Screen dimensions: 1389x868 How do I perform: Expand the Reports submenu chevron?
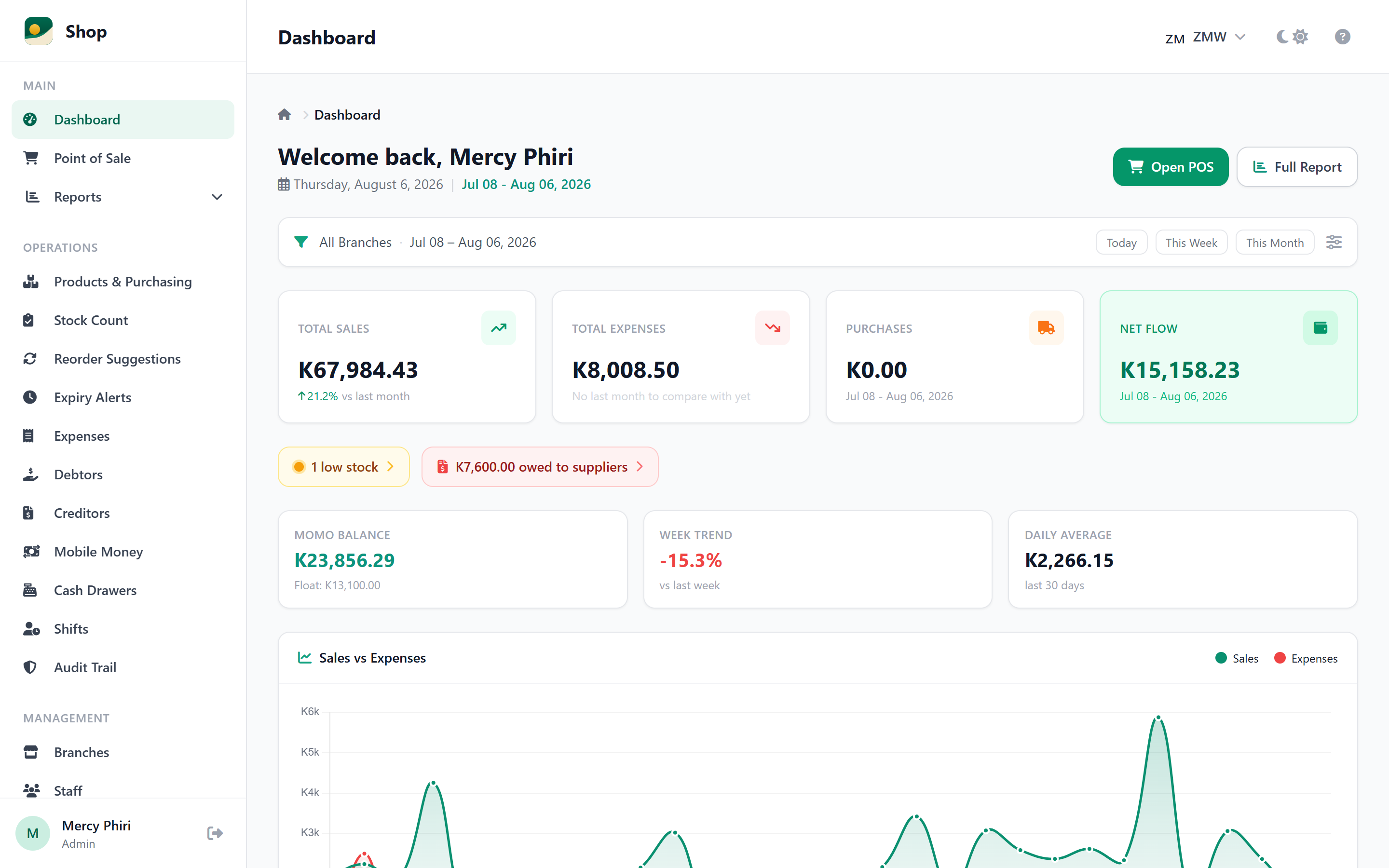[x=217, y=197]
